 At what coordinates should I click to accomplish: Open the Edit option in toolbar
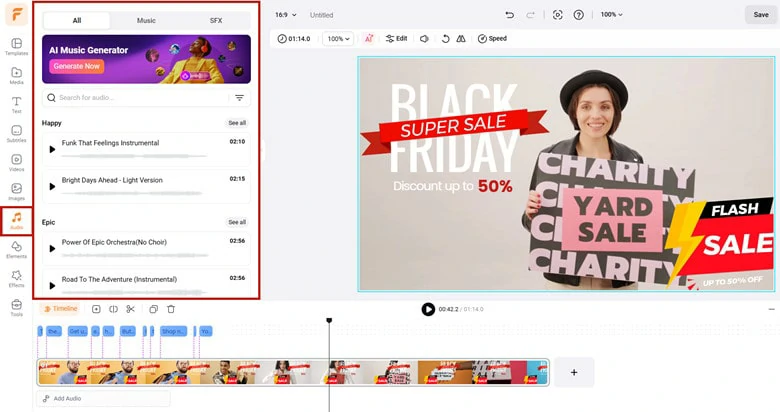(396, 38)
